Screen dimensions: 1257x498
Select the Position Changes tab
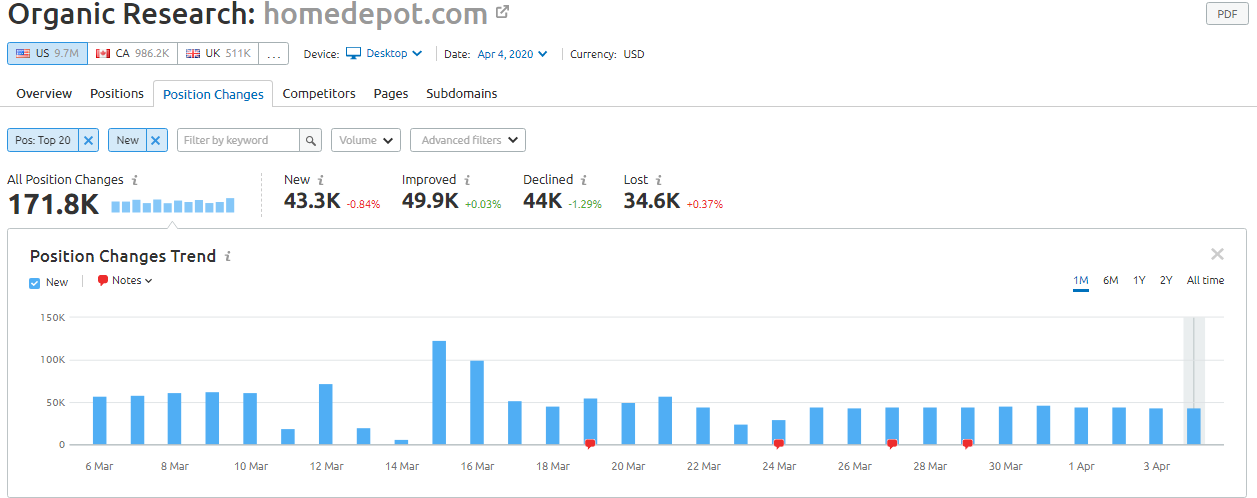point(213,94)
